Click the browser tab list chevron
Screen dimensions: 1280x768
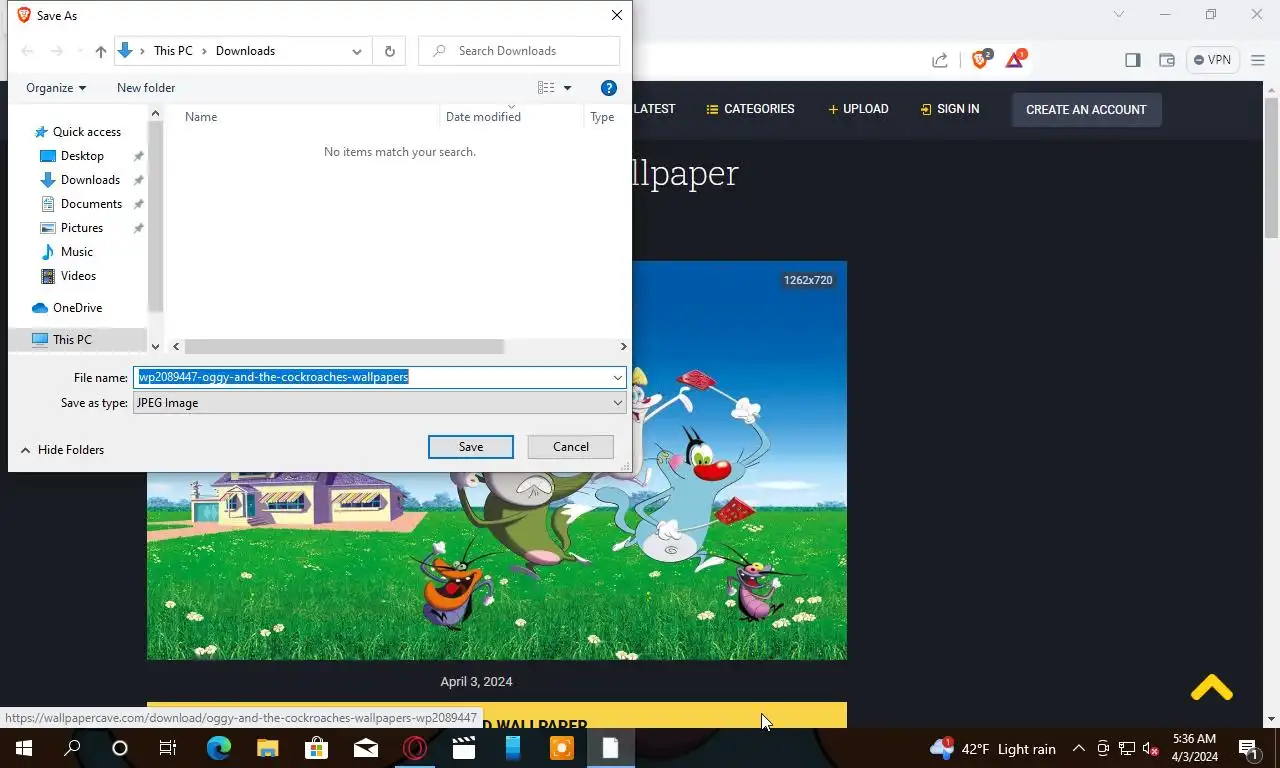[1119, 15]
